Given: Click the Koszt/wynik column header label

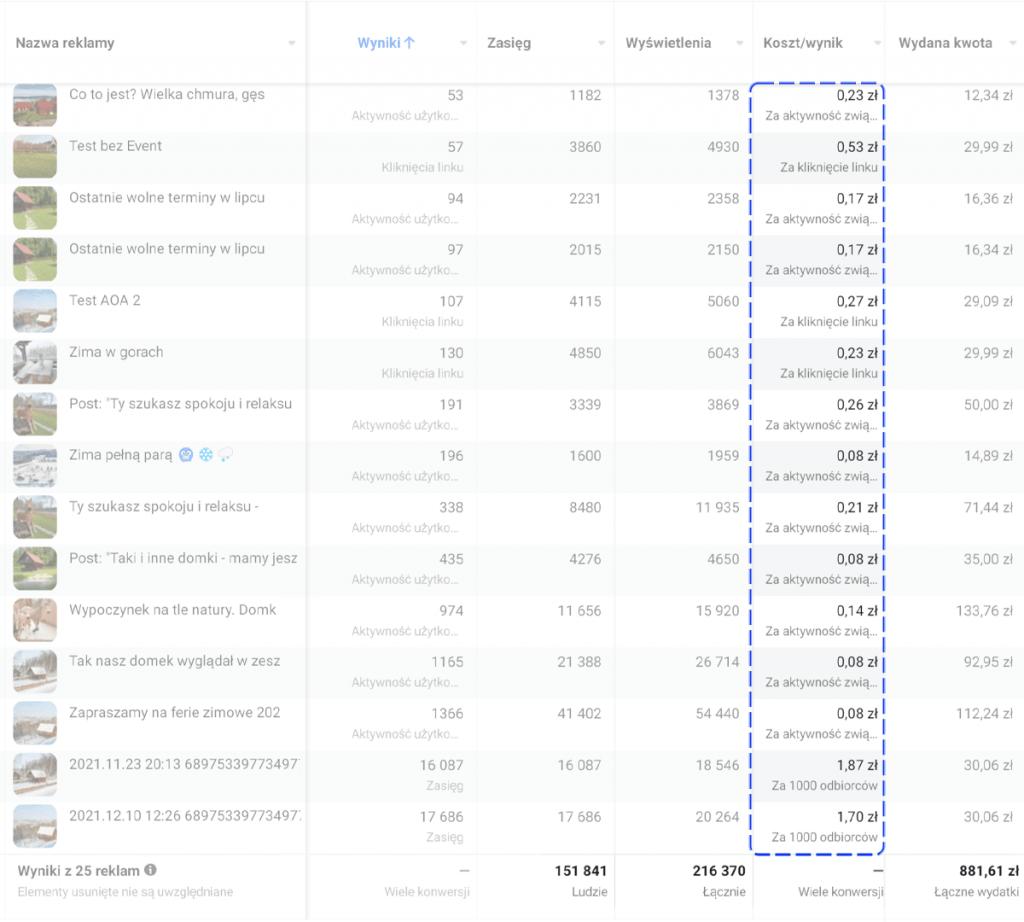Looking at the screenshot, I should pos(802,43).
